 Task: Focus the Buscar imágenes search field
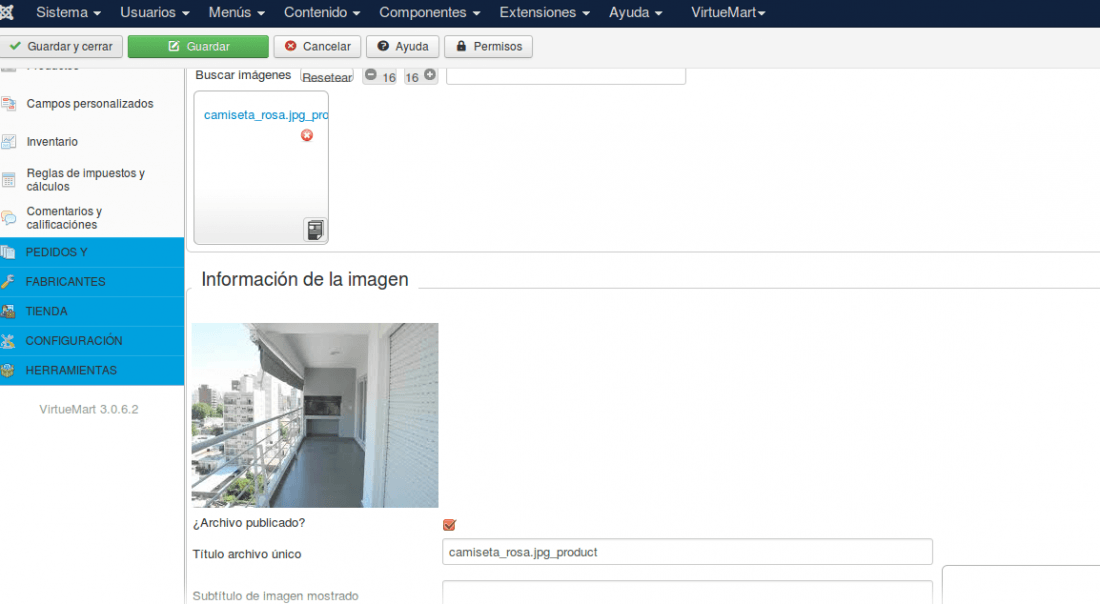565,76
